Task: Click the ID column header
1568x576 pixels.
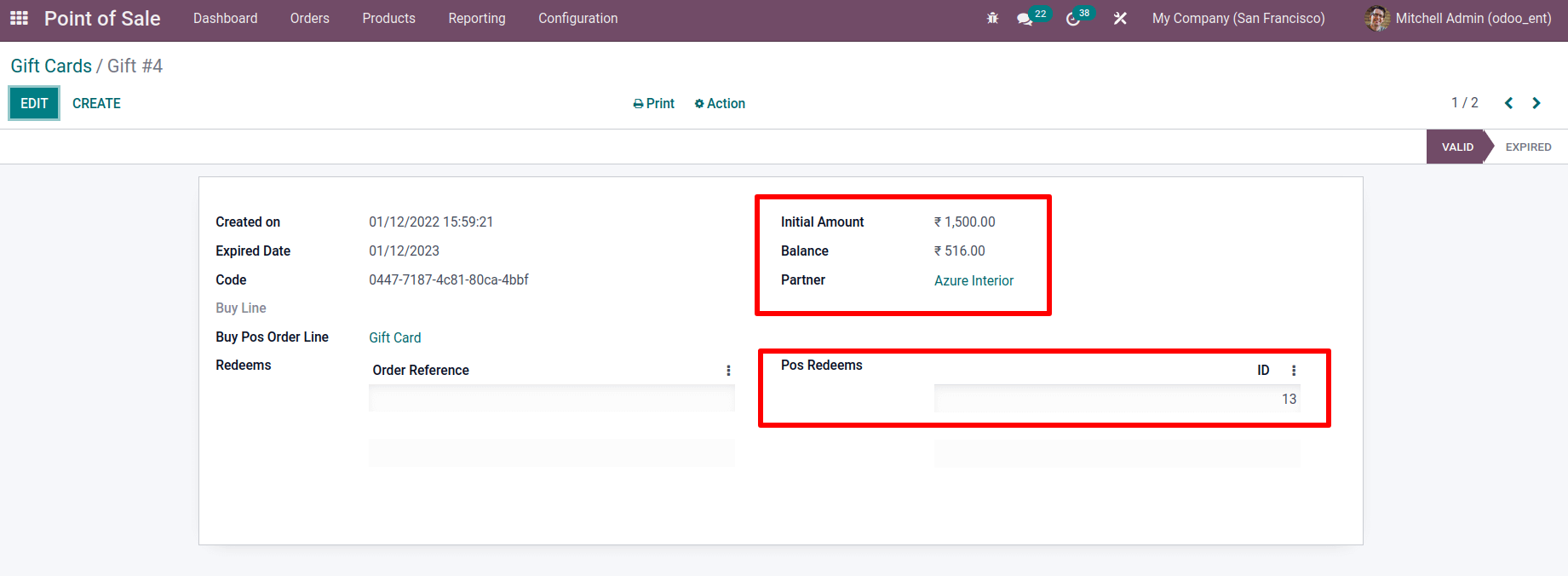Action: pyautogui.click(x=1263, y=370)
